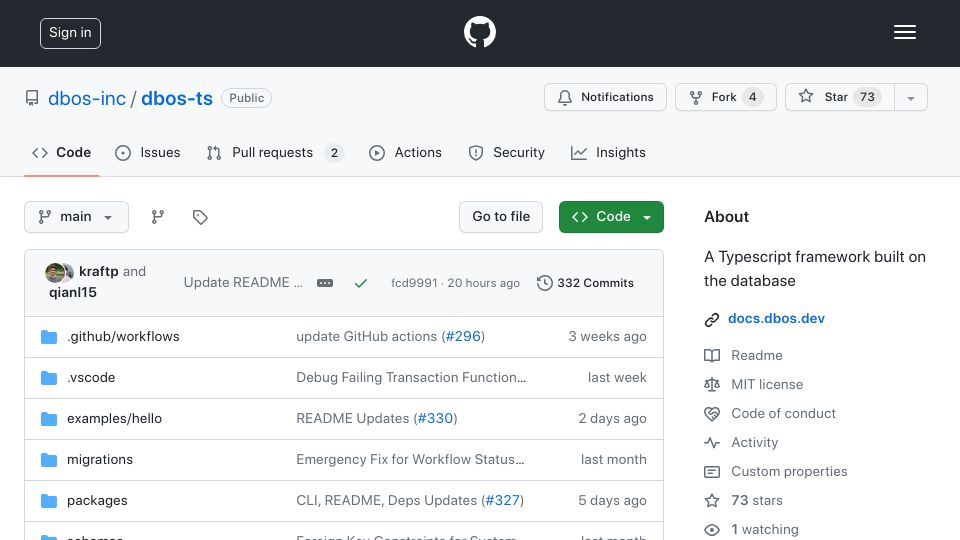This screenshot has width=960, height=540.
Task: Open the packages folder
Action: [97, 500]
